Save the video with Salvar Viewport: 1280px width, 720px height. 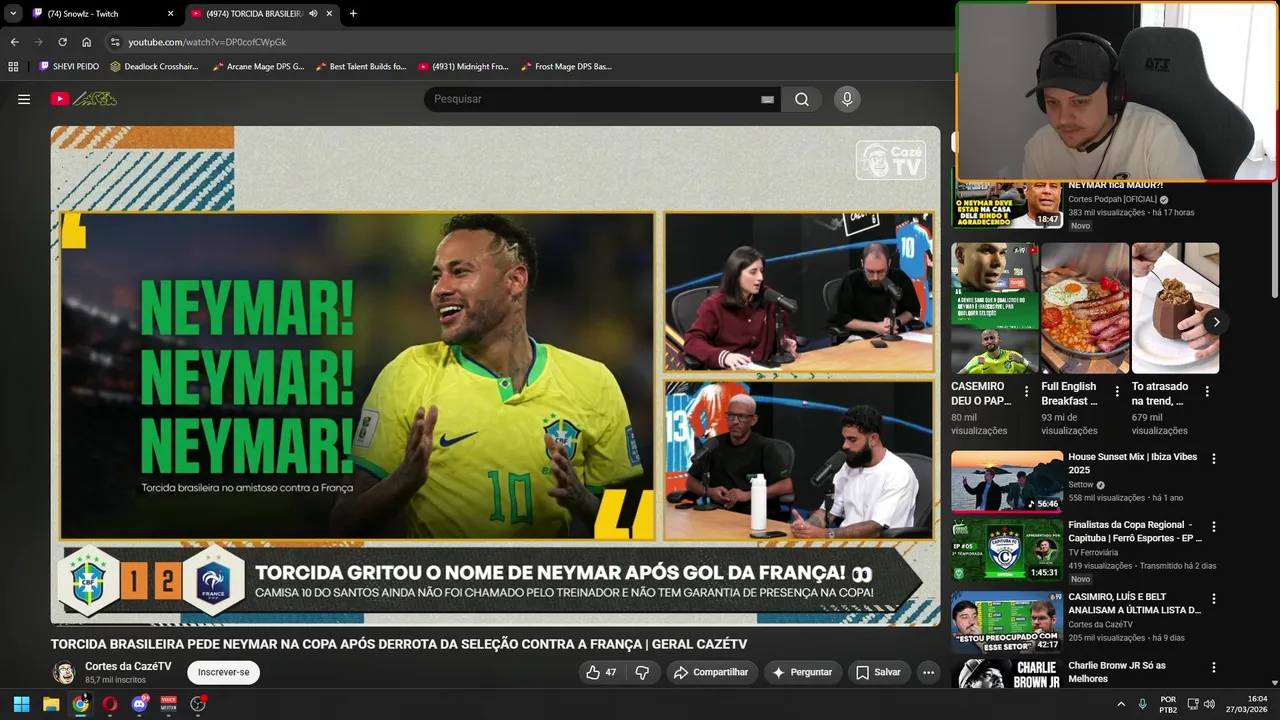877,672
